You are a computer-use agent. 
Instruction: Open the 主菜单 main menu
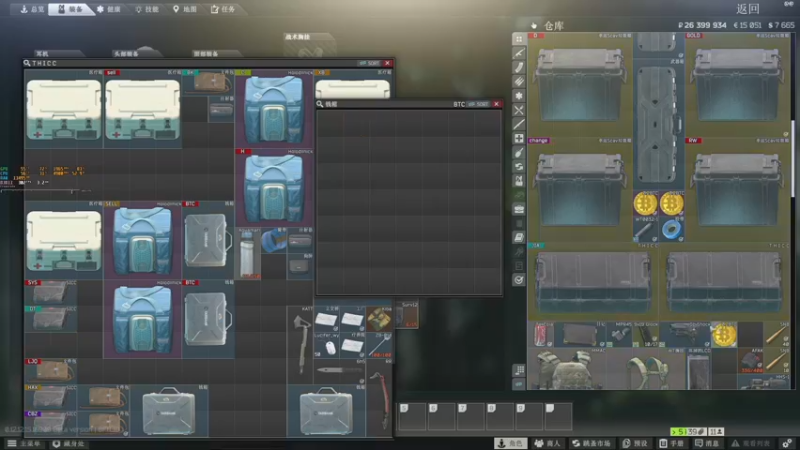(24, 444)
